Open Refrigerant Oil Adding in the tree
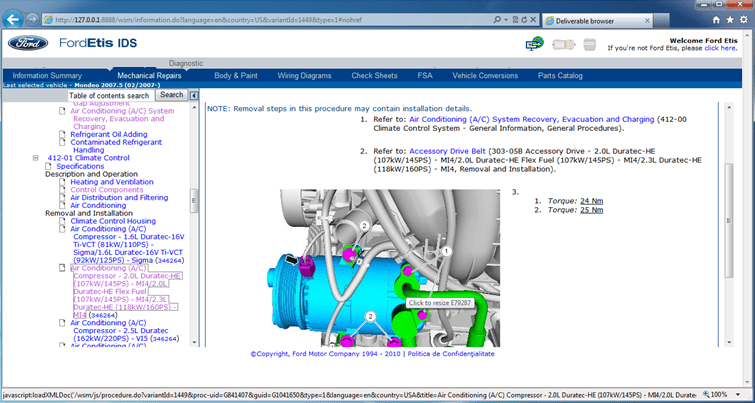This screenshot has width=755, height=403. pyautogui.click(x=109, y=134)
